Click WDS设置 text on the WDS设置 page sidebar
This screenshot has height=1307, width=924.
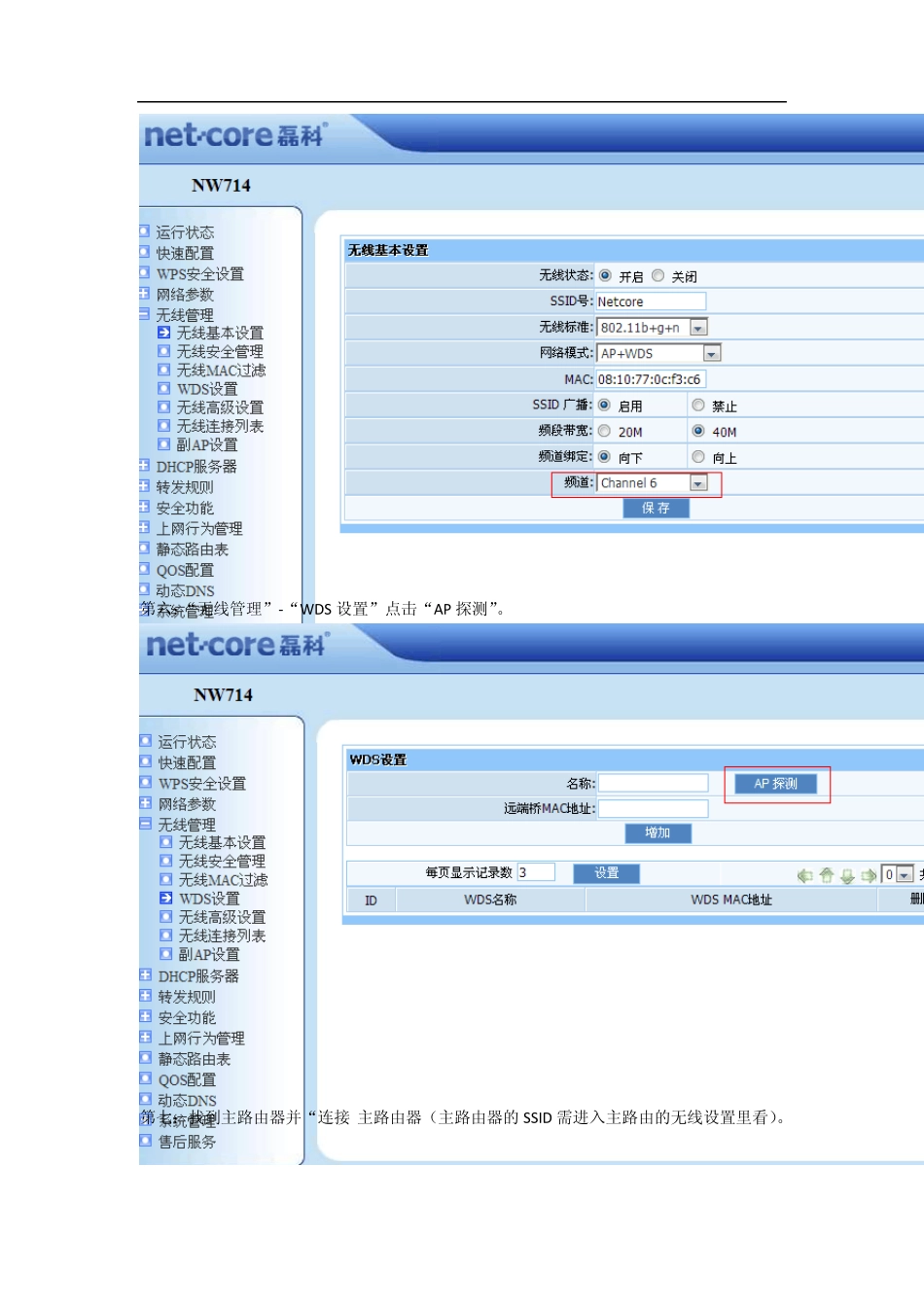[209, 899]
